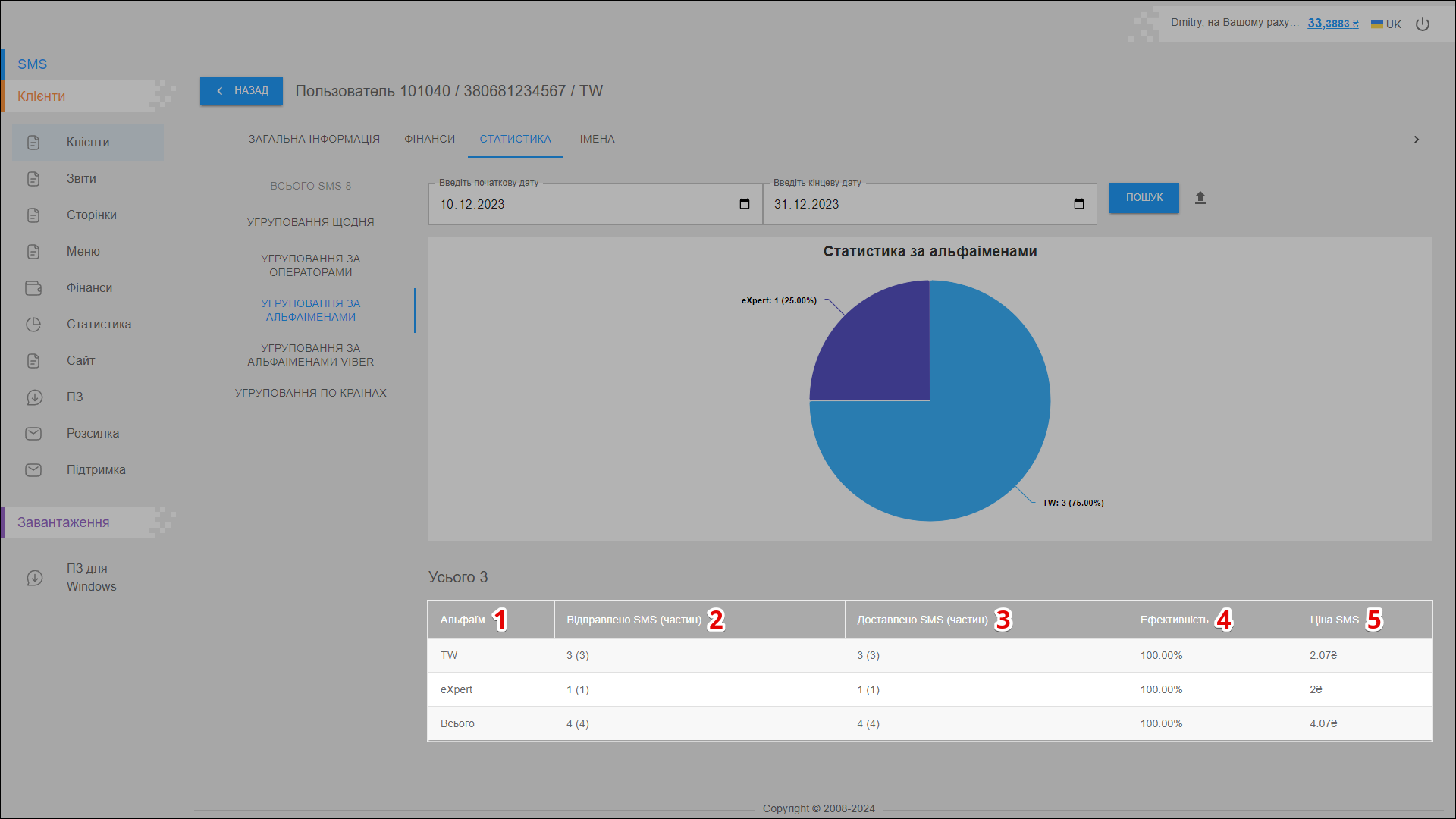Click the Розсилка envelope icon
Viewport: 1456px width, 819px height.
tap(33, 434)
